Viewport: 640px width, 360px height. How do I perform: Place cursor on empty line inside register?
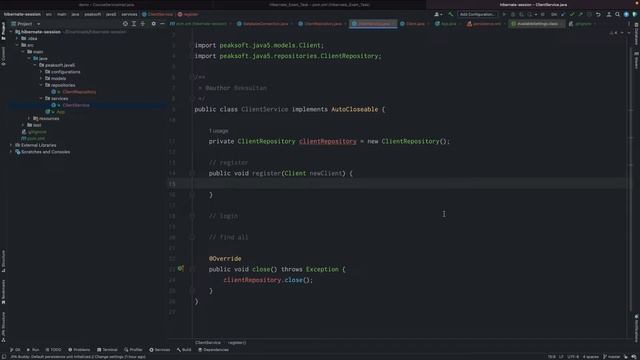click(x=408, y=184)
